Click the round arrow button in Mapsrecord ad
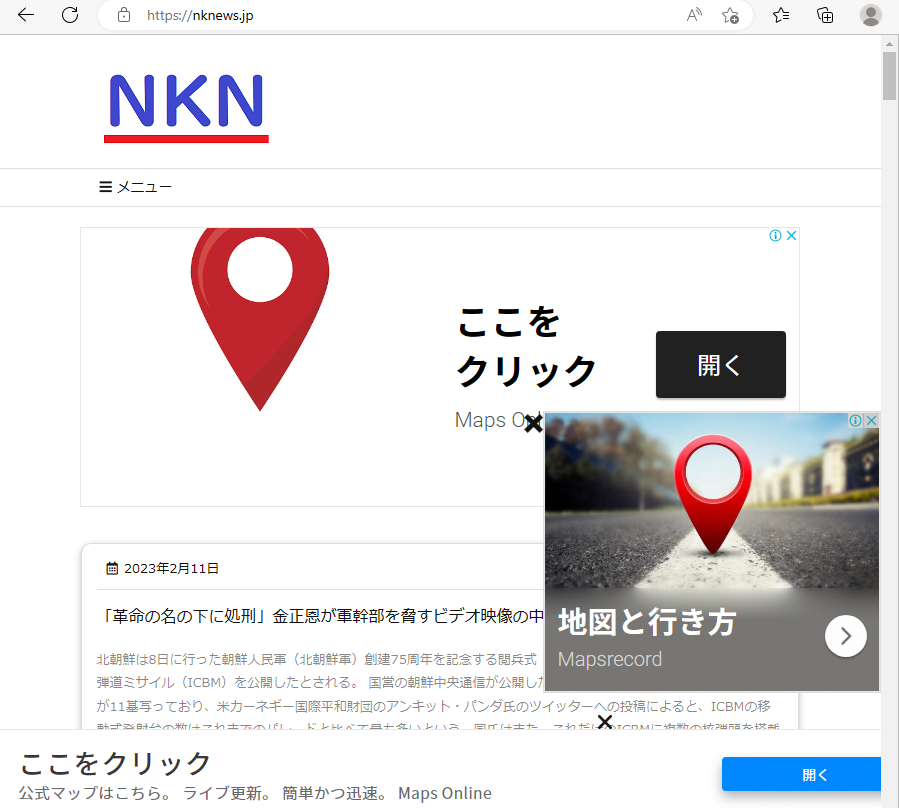Viewport: 899px width, 808px height. [x=846, y=636]
